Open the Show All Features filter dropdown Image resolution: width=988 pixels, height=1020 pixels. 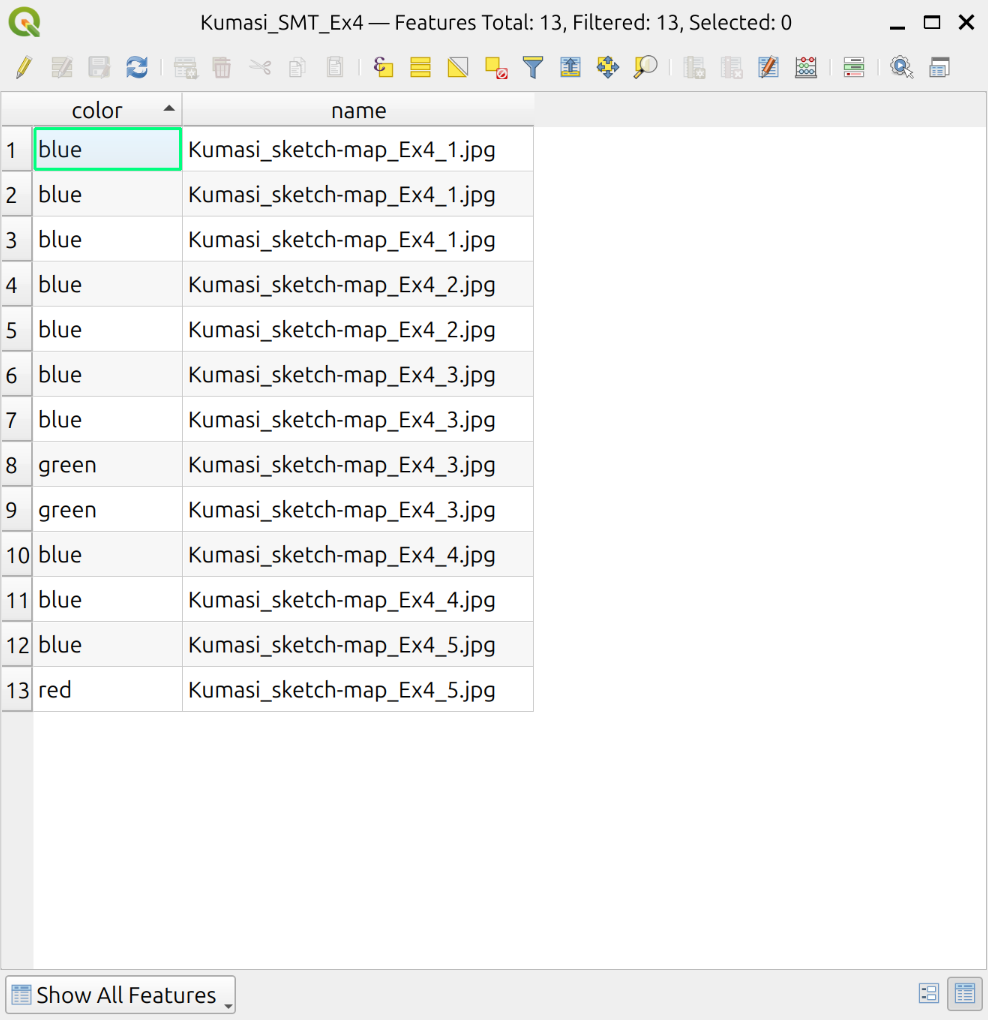click(x=120, y=995)
